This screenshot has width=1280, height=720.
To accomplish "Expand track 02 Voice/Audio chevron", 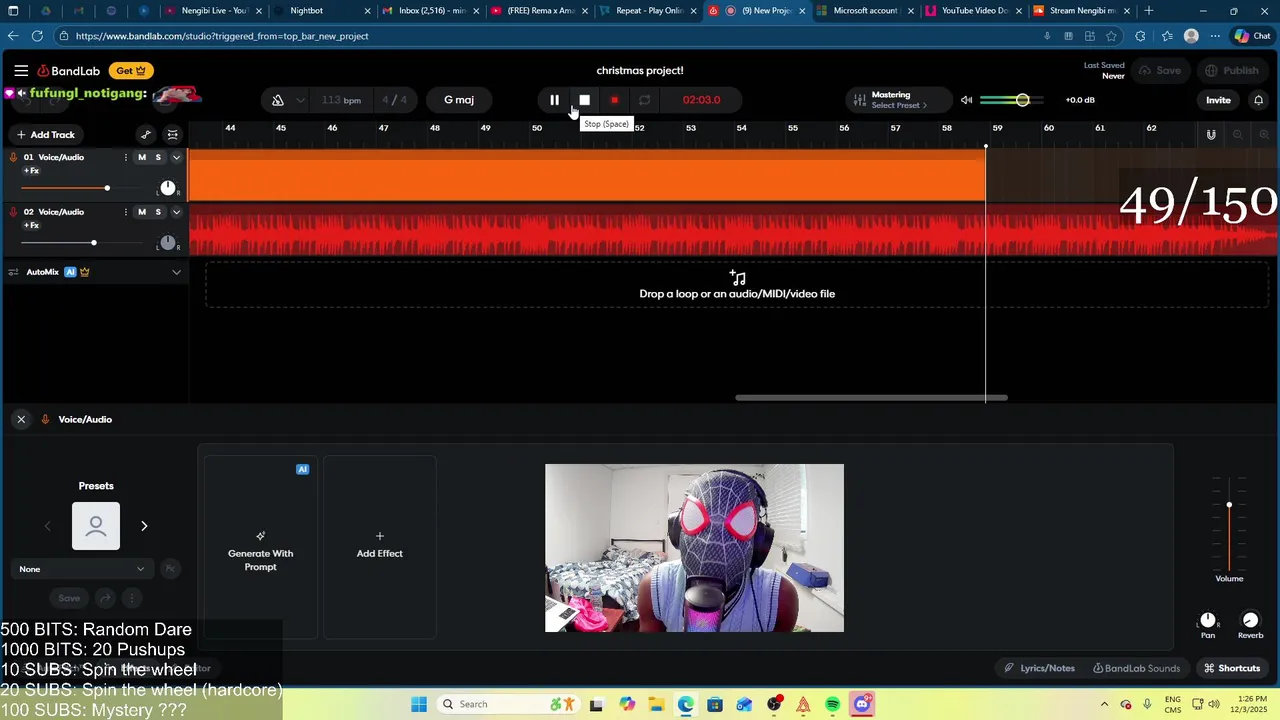I will pos(176,212).
